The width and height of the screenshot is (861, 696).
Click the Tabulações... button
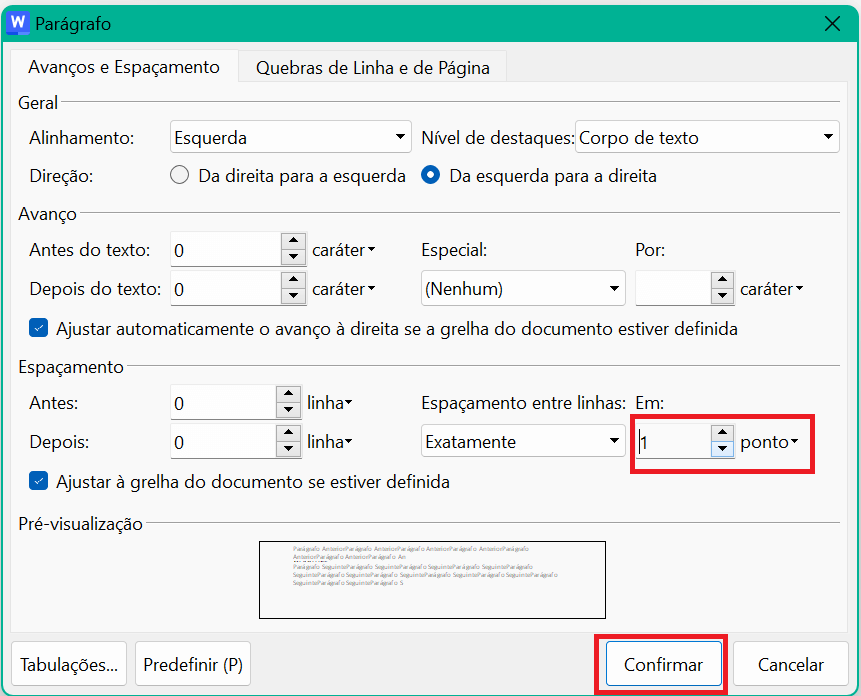(x=68, y=664)
